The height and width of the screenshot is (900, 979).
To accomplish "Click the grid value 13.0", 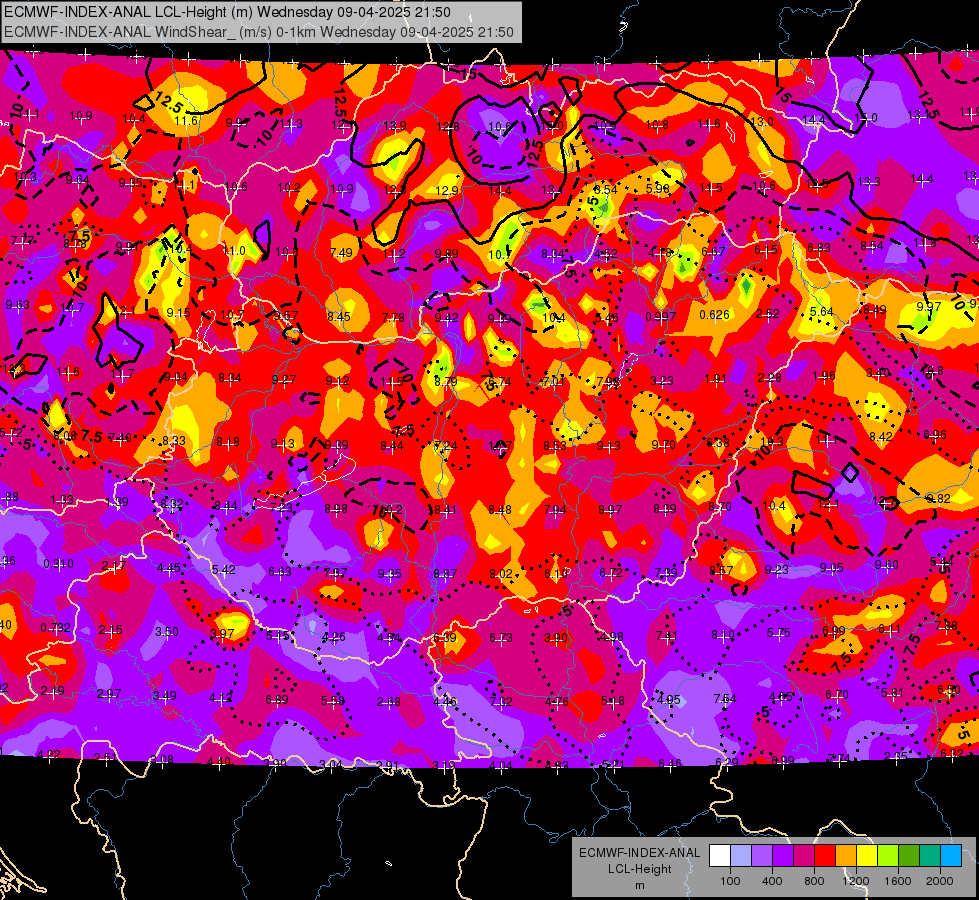I will 762,122.
